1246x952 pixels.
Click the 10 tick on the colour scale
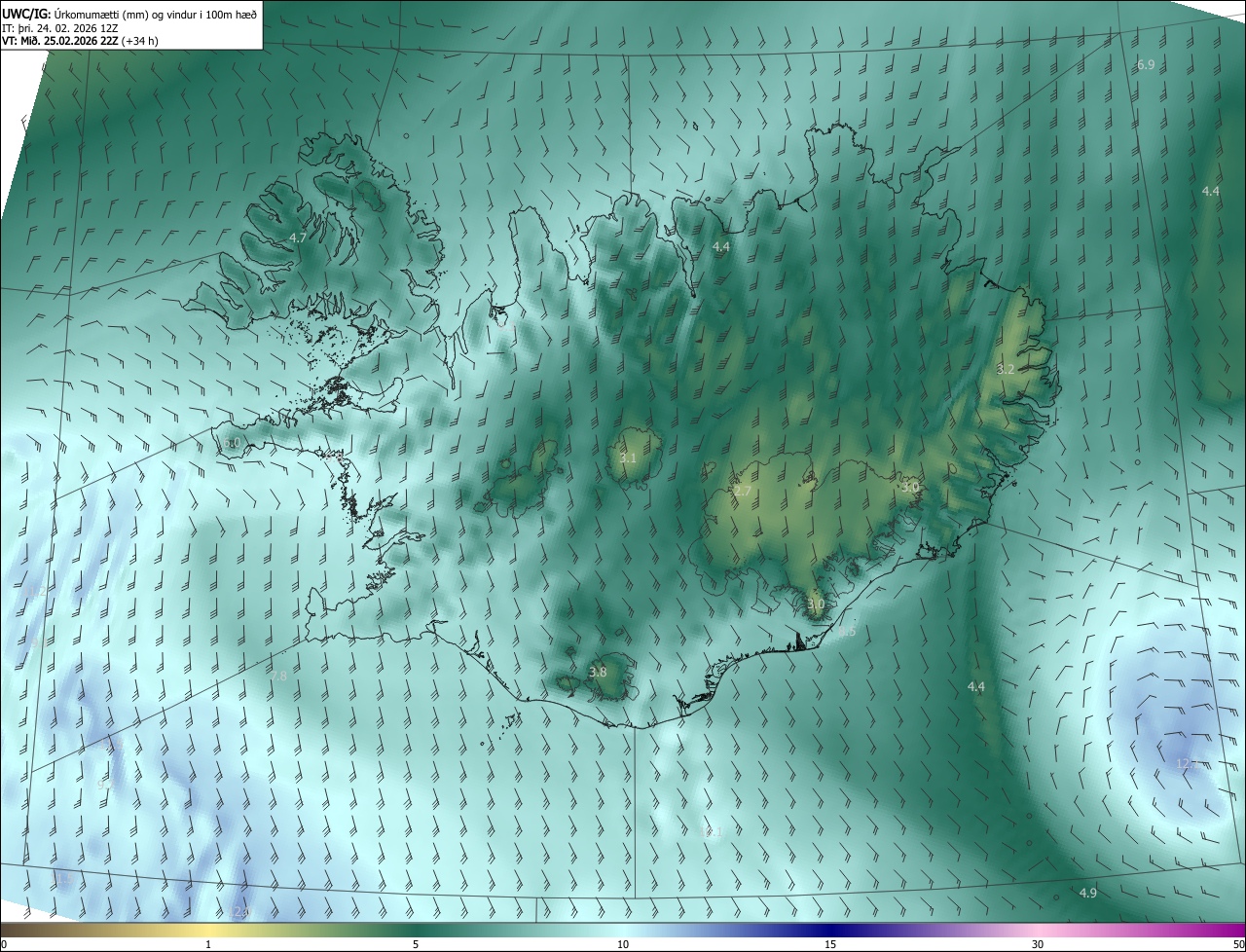pos(623,945)
